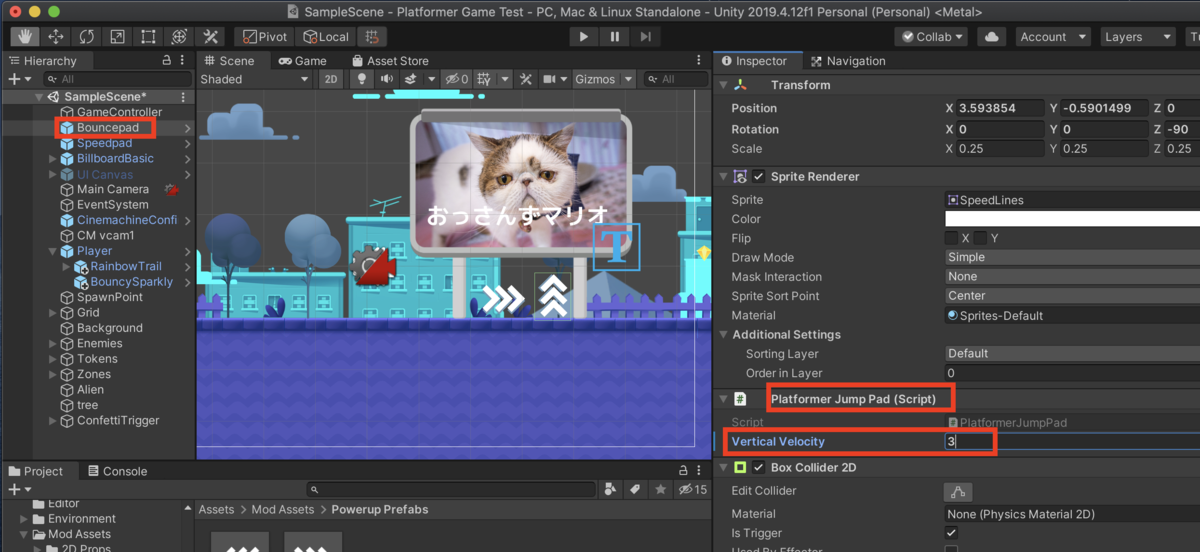Screen dimensions: 1200x552
Task: Open Asset Store tab
Action: click(389, 61)
